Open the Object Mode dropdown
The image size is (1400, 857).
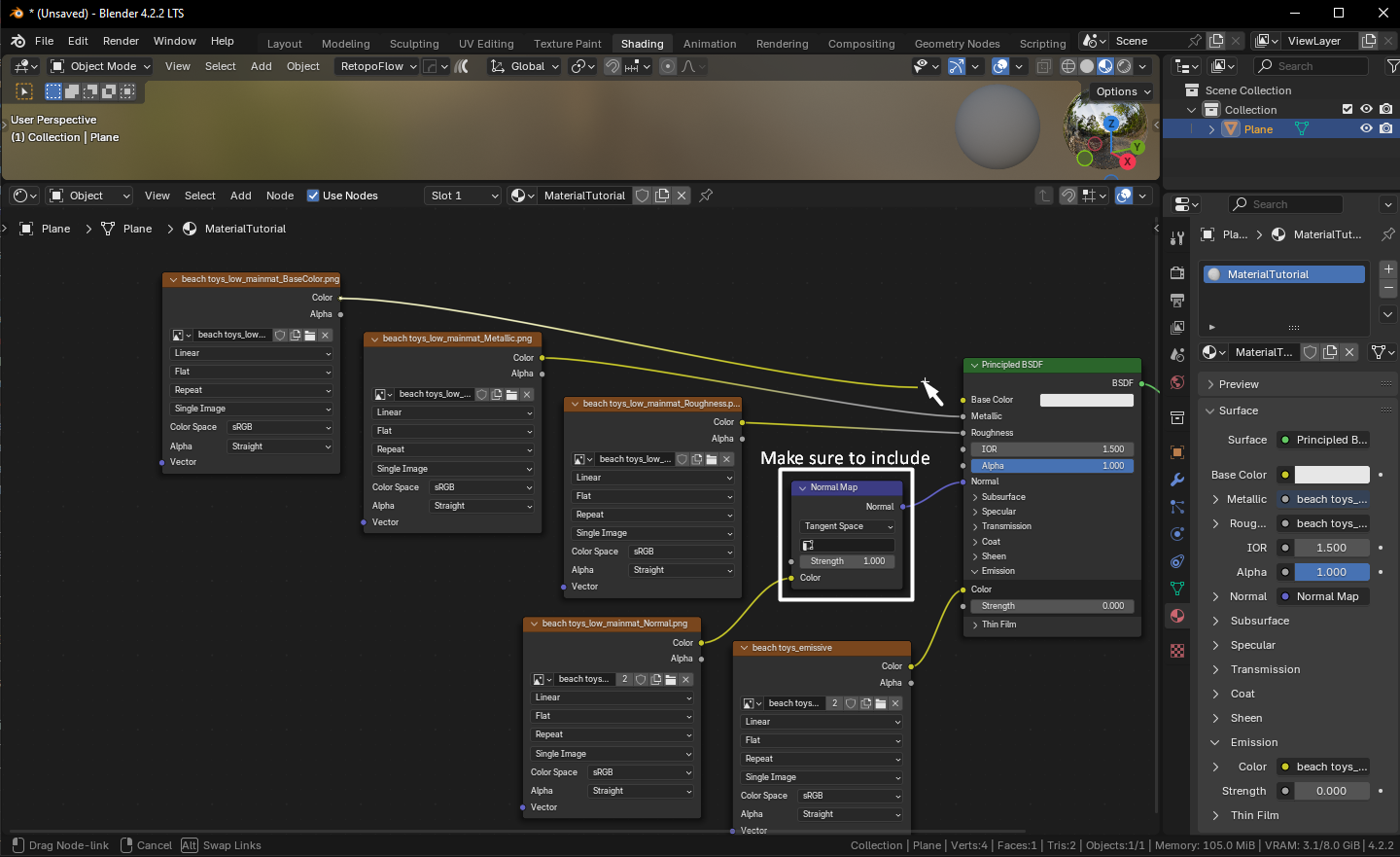101,66
